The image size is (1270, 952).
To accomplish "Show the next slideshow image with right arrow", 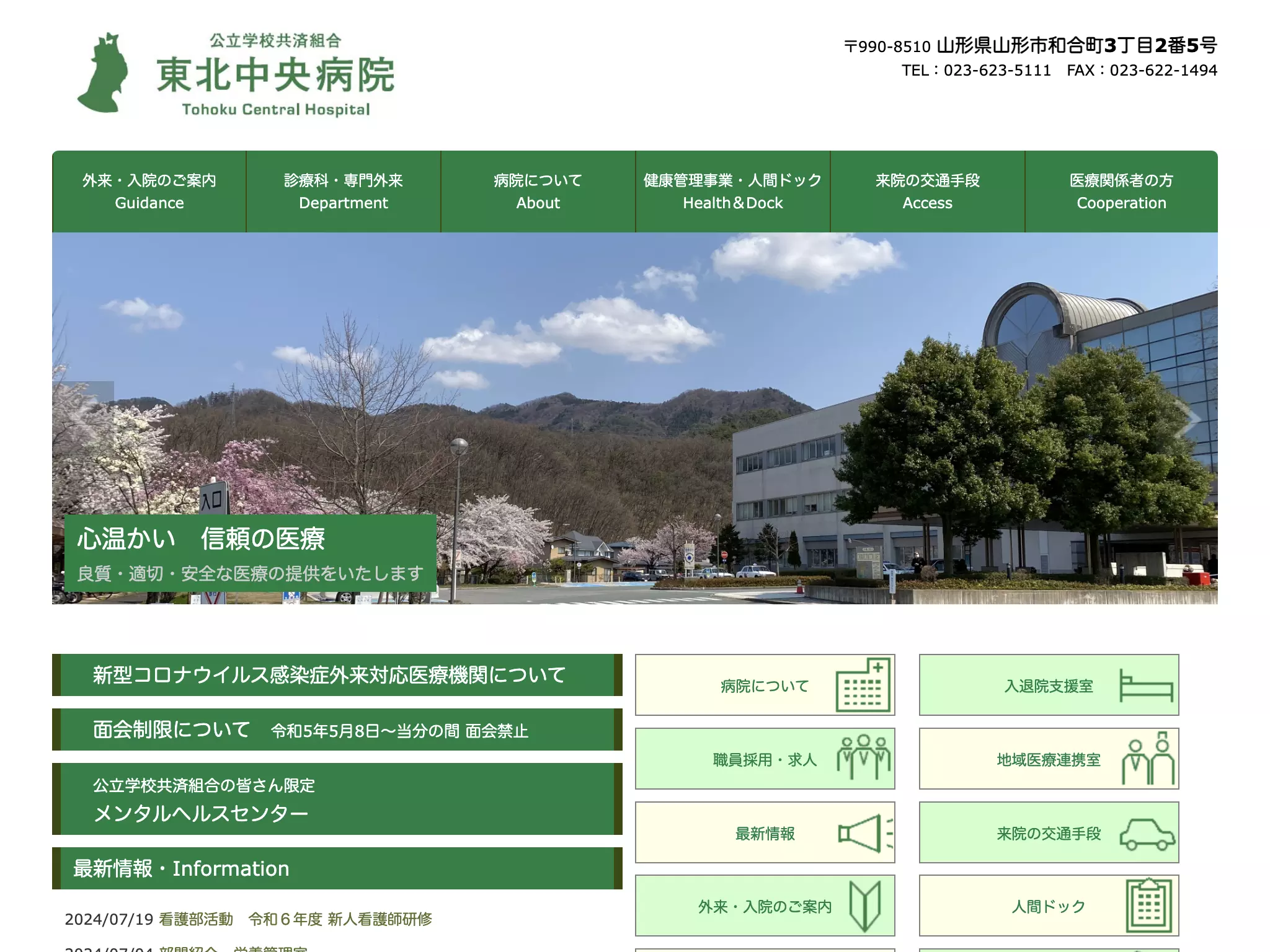I will (1188, 419).
